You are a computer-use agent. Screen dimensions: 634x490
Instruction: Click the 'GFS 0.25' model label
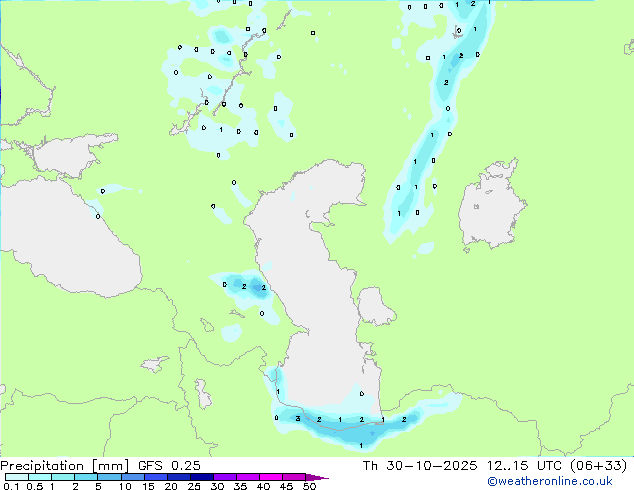169,466
